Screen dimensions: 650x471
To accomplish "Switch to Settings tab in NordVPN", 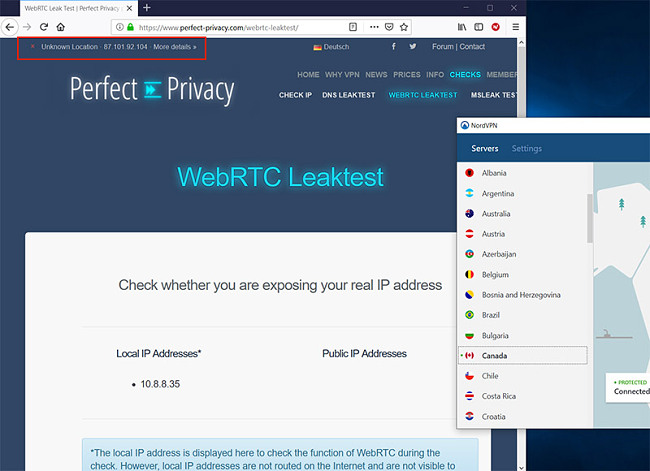I will [526, 148].
